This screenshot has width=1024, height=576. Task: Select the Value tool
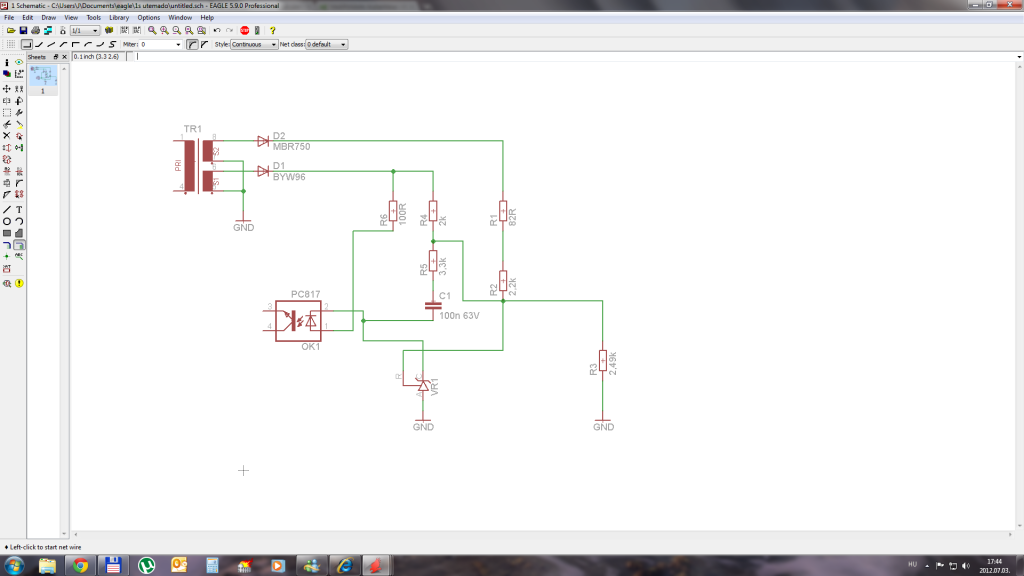pos(19,171)
